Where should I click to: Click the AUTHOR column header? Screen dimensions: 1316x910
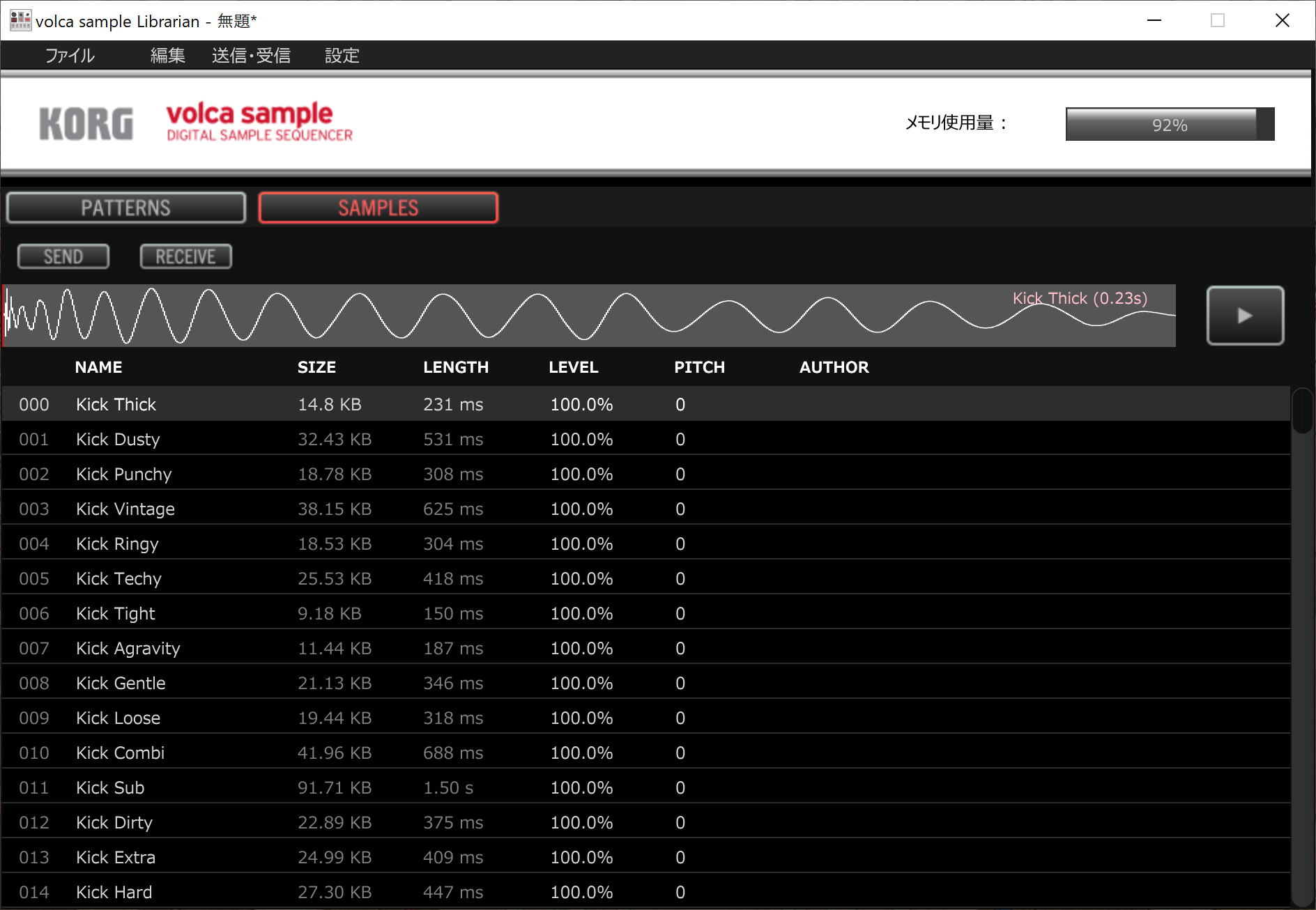834,367
